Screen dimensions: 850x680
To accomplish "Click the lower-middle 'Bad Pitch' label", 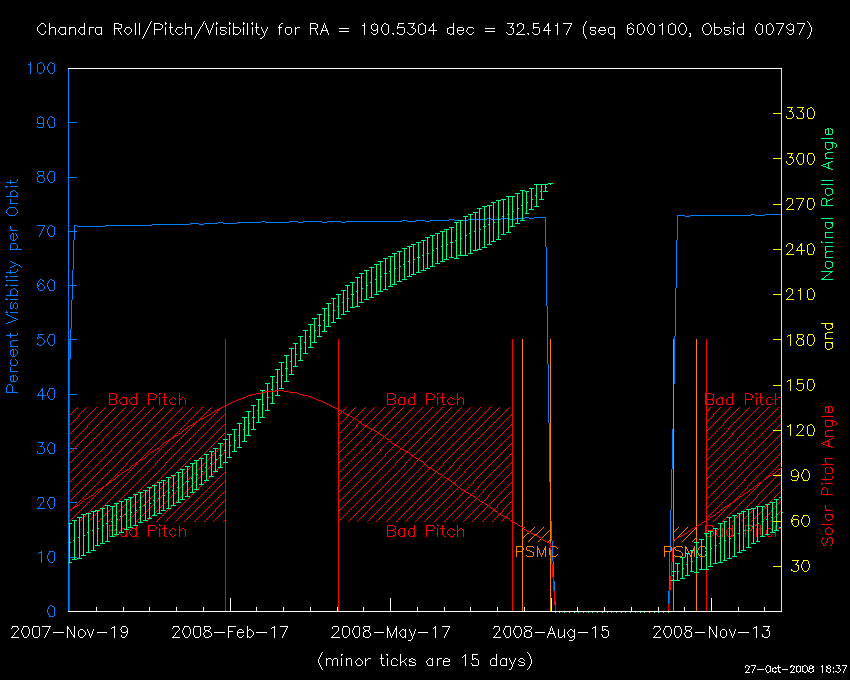I will pyautogui.click(x=425, y=531).
